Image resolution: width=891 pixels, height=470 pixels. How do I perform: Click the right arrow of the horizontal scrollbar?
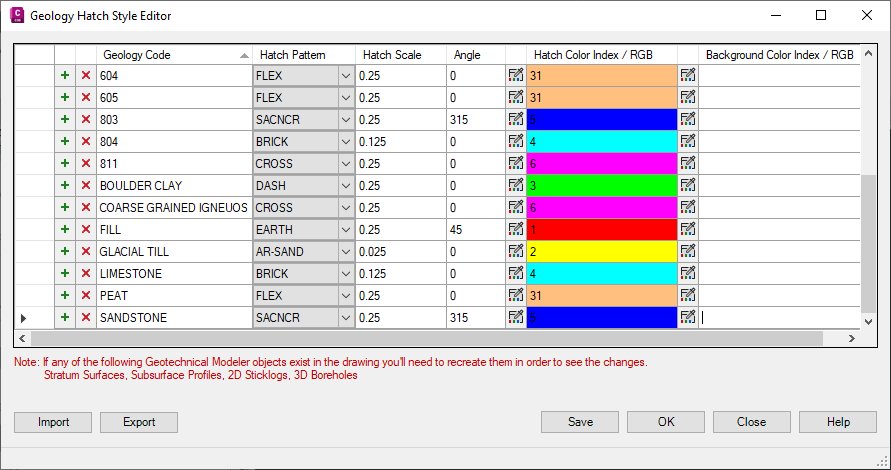point(852,338)
